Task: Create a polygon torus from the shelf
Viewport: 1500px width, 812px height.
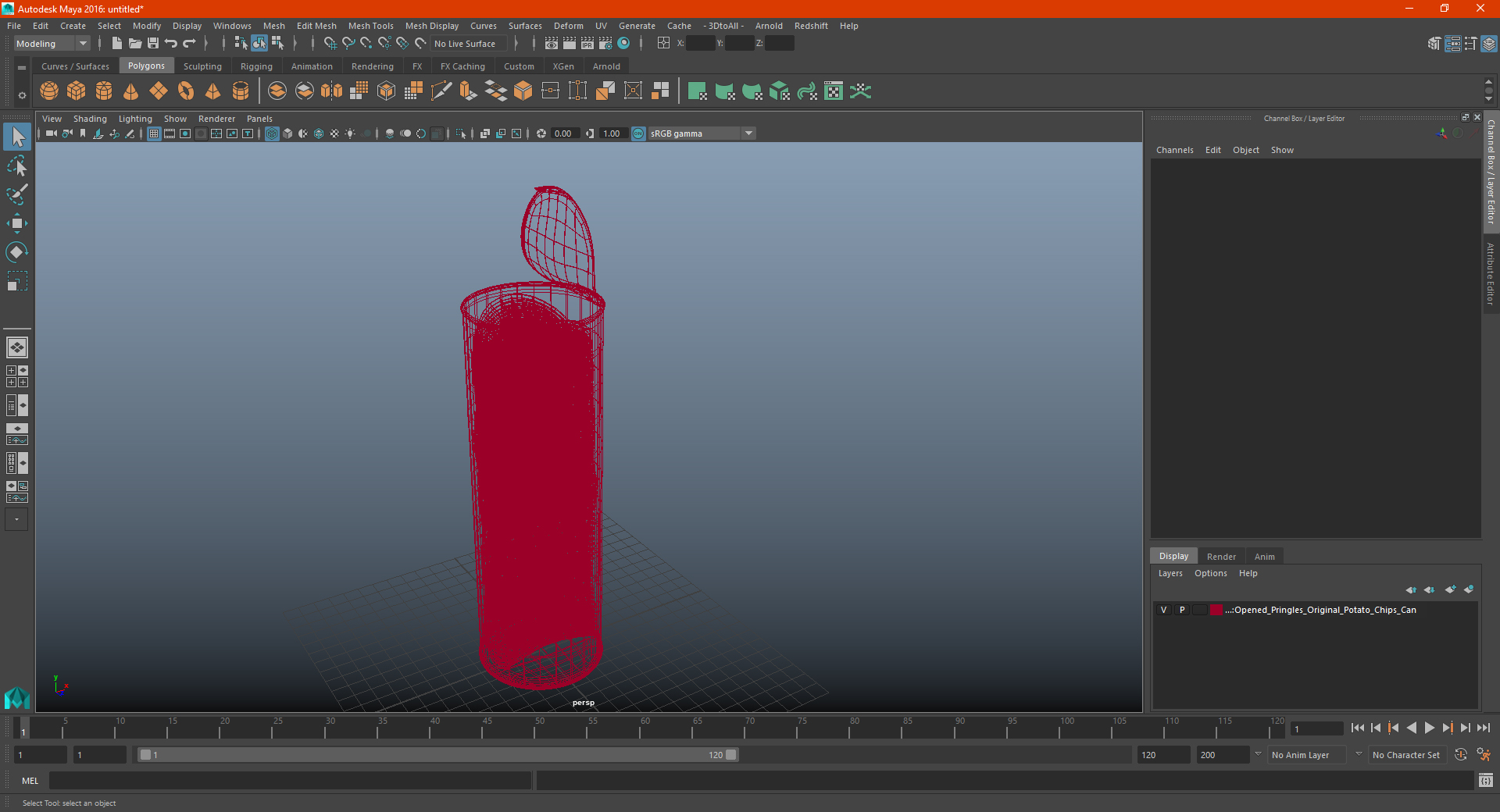Action: point(186,91)
